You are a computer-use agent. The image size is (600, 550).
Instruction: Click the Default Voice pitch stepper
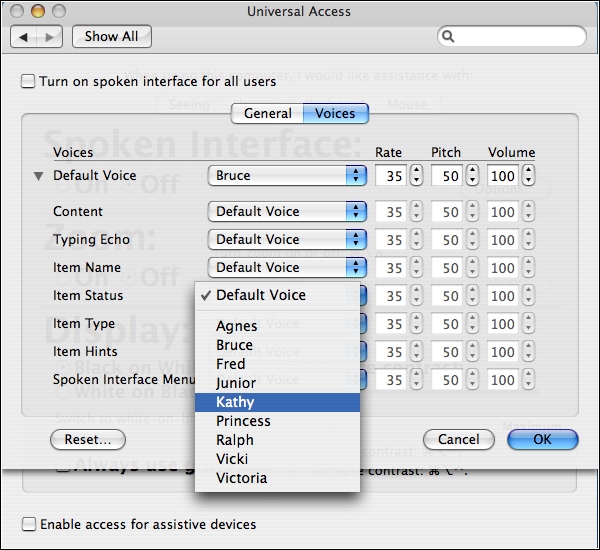coord(473,176)
